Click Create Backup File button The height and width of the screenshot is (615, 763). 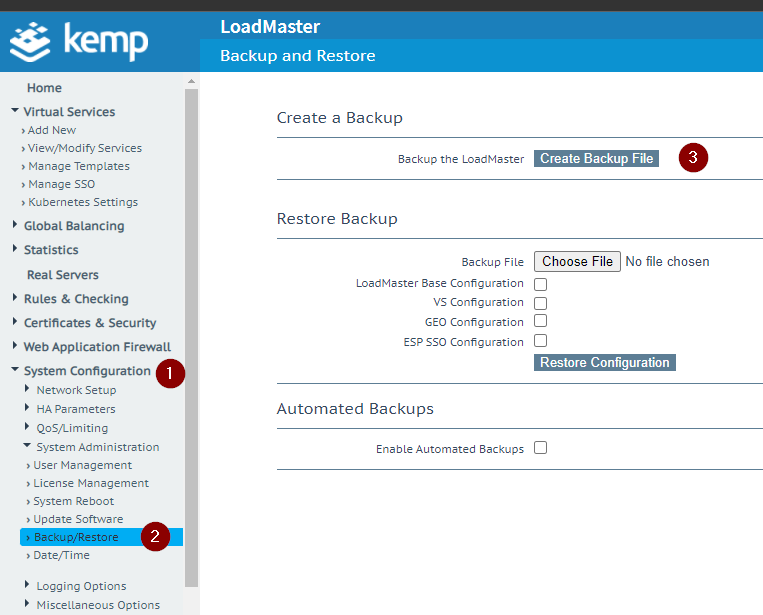(x=596, y=158)
